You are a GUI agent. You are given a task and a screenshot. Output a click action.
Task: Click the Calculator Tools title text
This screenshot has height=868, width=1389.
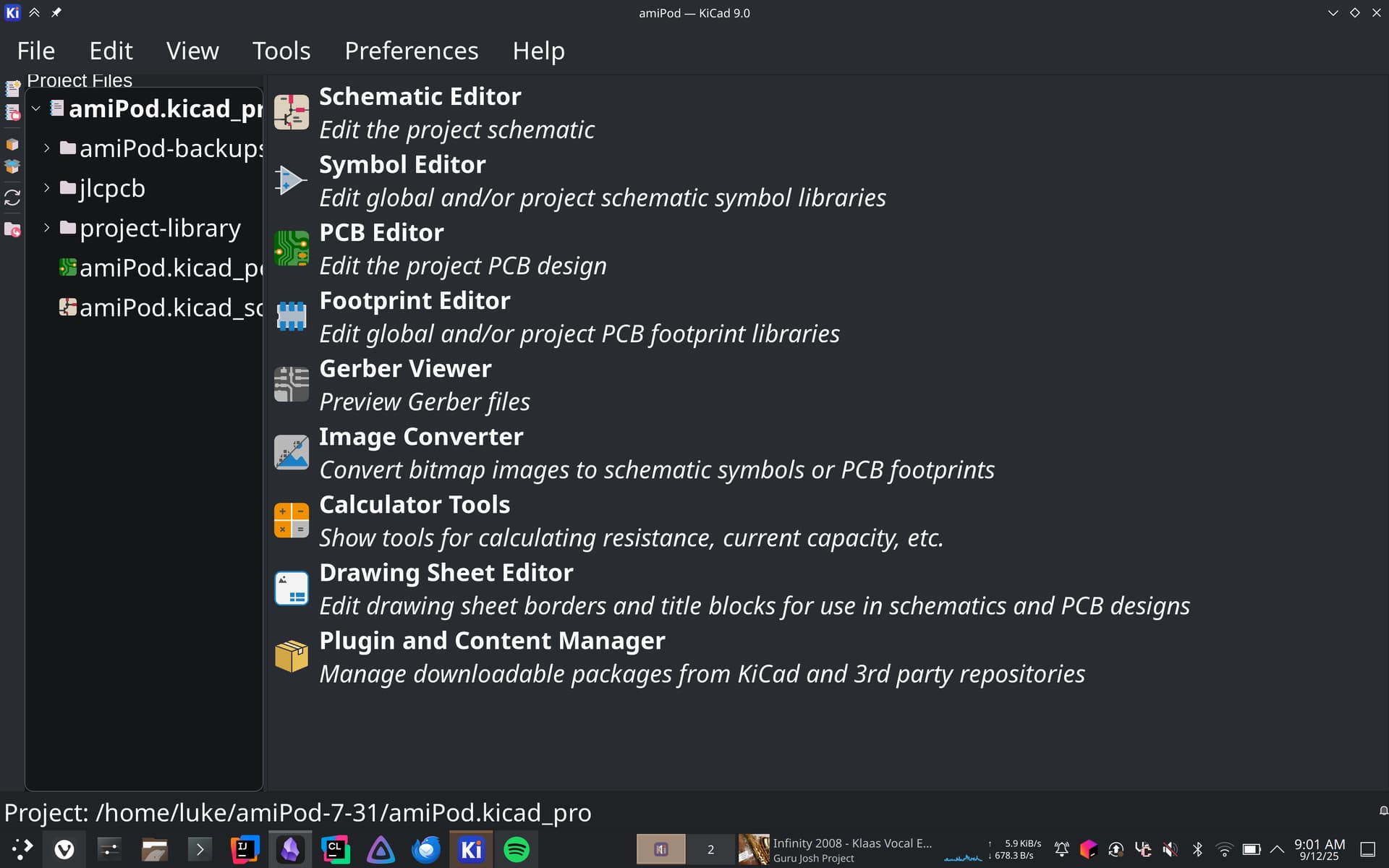coord(415,504)
